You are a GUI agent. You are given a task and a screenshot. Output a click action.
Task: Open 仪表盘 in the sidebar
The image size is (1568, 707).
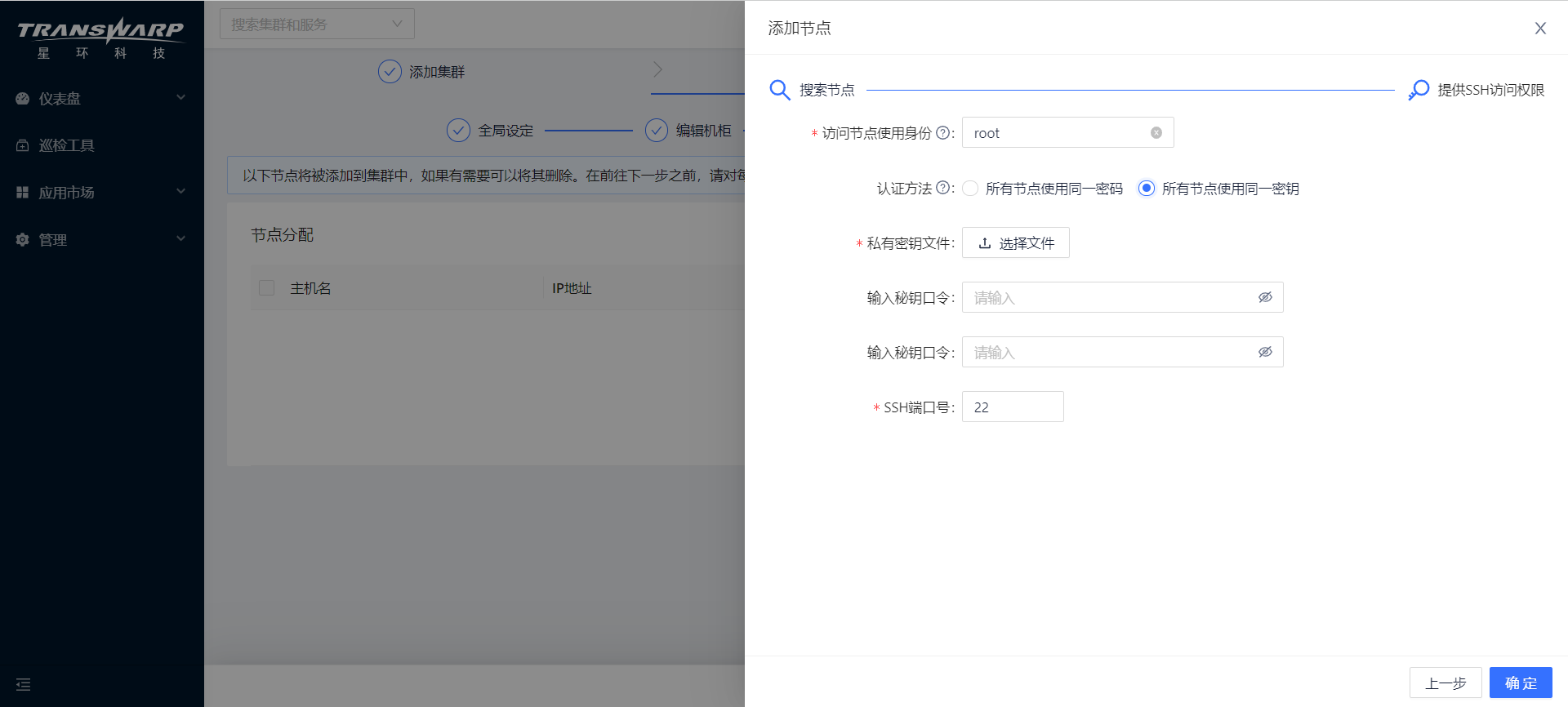coord(102,98)
